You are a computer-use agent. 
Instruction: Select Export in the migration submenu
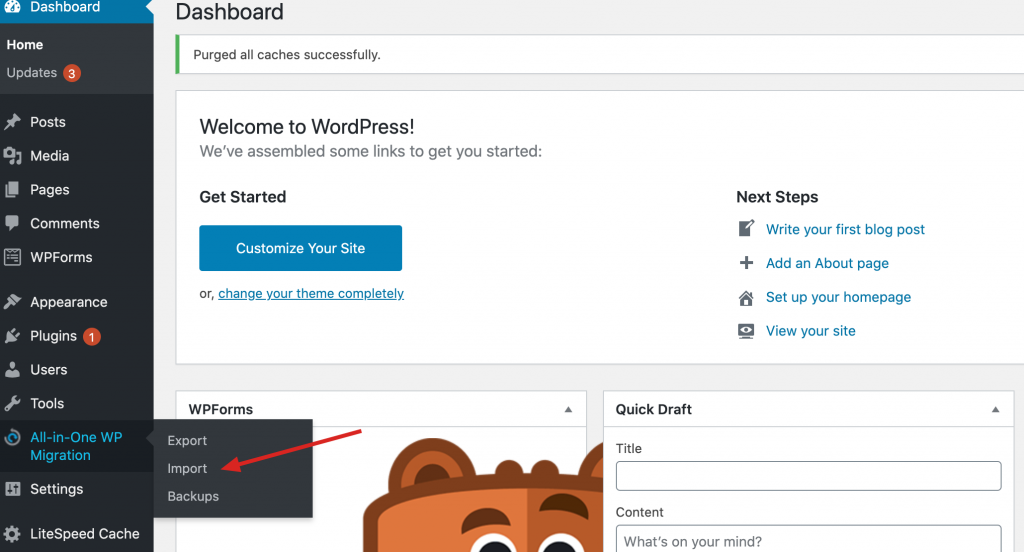187,440
